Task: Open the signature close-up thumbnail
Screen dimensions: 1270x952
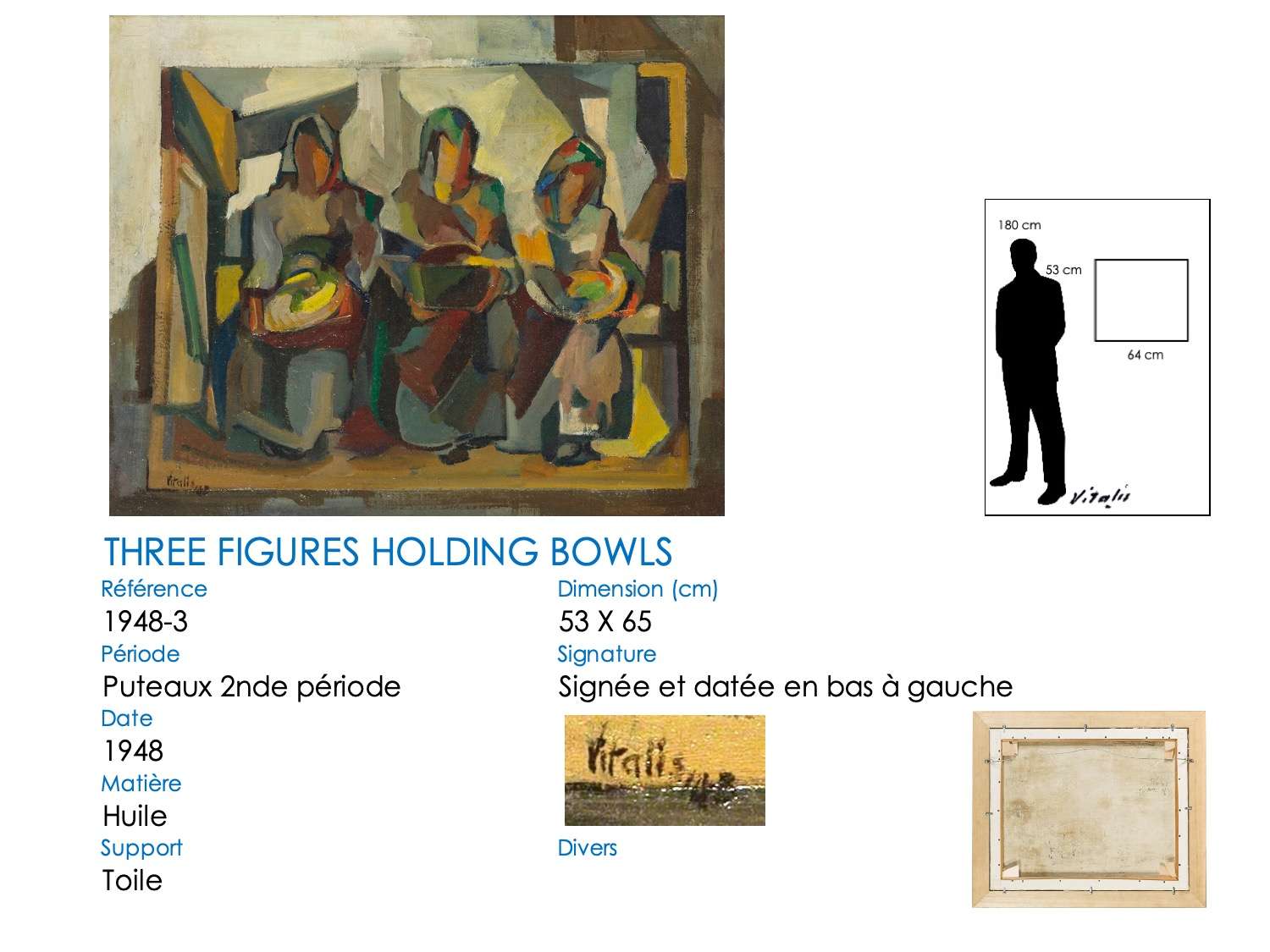Action: (665, 770)
